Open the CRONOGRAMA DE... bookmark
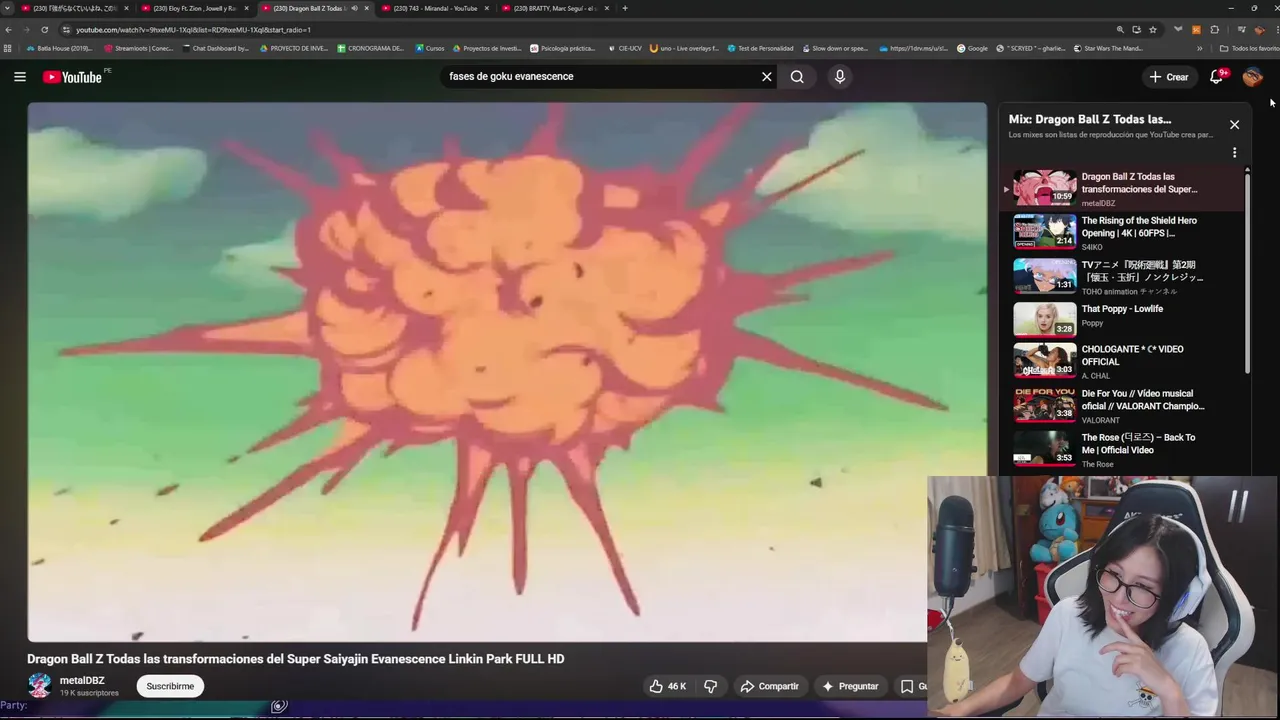 (371, 48)
